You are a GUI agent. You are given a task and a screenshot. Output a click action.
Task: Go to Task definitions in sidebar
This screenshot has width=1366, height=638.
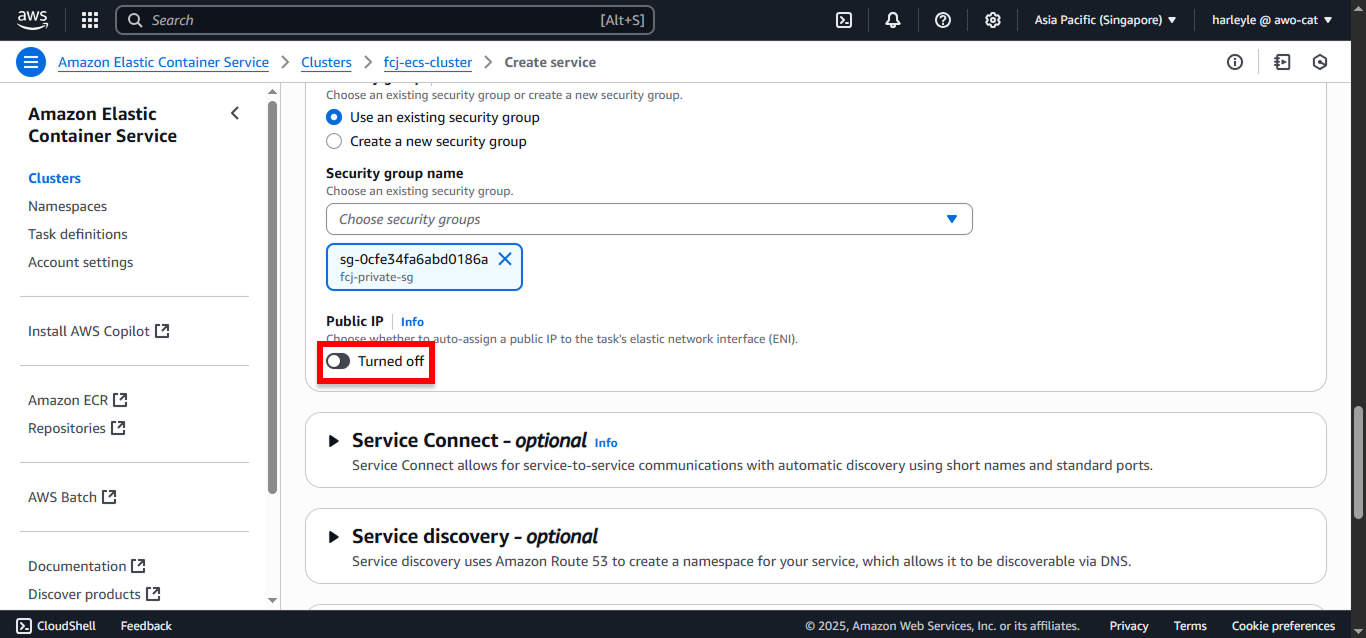[x=78, y=234]
